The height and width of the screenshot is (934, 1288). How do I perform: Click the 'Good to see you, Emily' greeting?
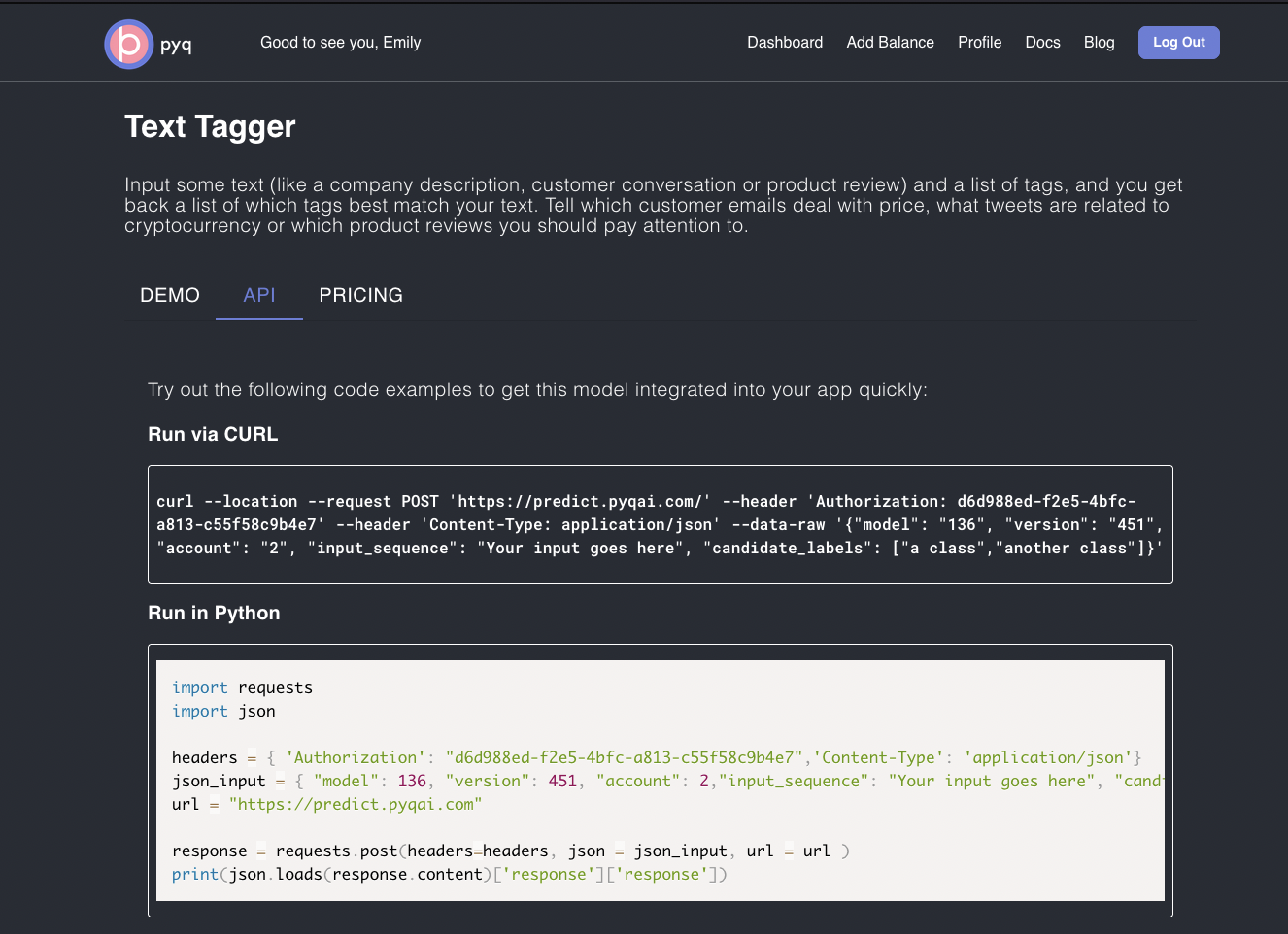[x=340, y=43]
